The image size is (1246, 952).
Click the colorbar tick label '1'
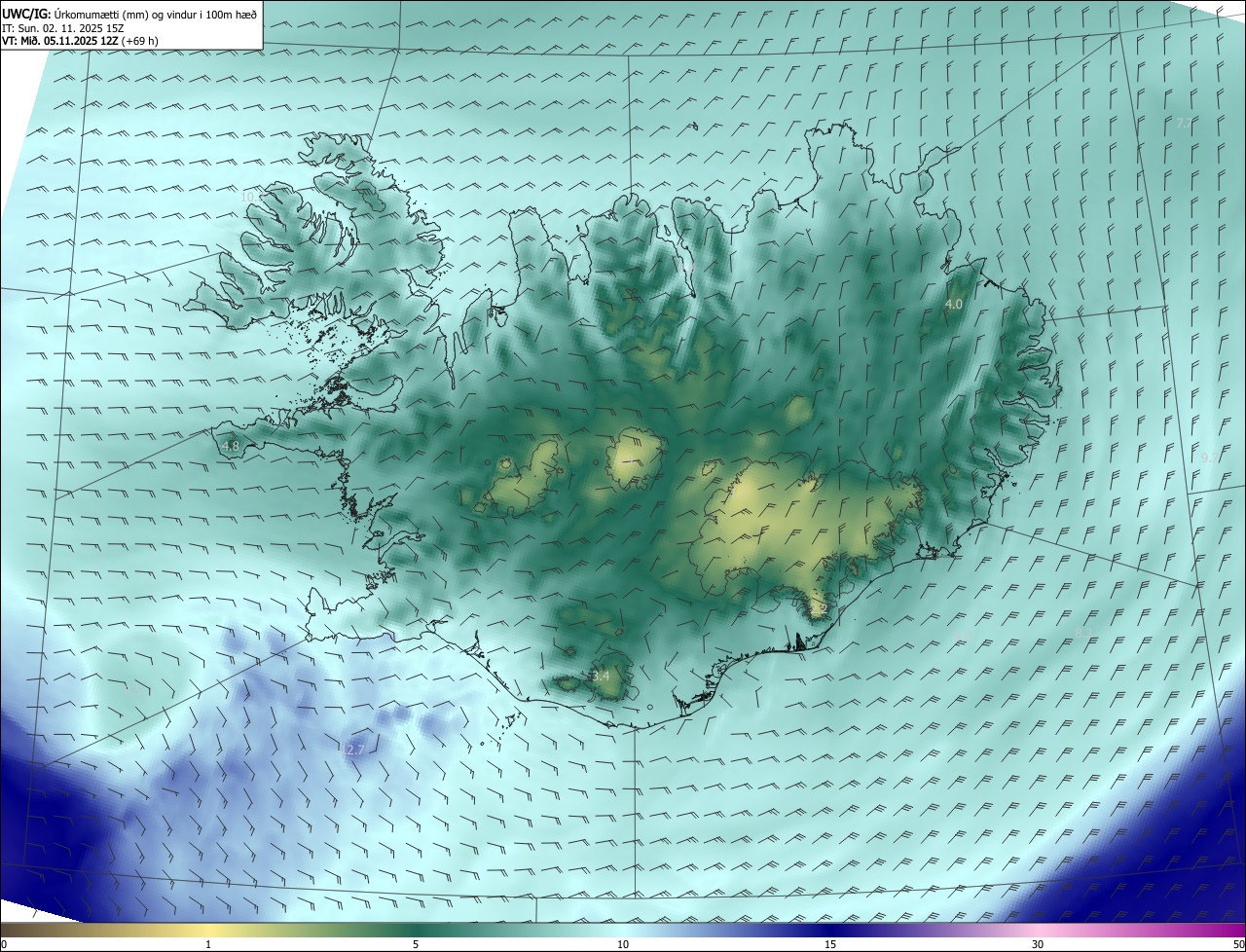pyautogui.click(x=208, y=944)
